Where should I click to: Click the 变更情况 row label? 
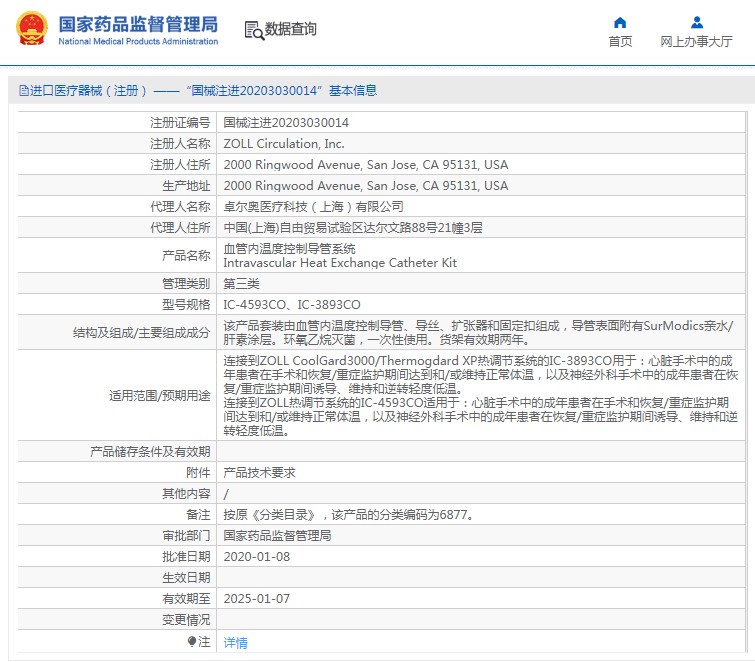click(186, 620)
